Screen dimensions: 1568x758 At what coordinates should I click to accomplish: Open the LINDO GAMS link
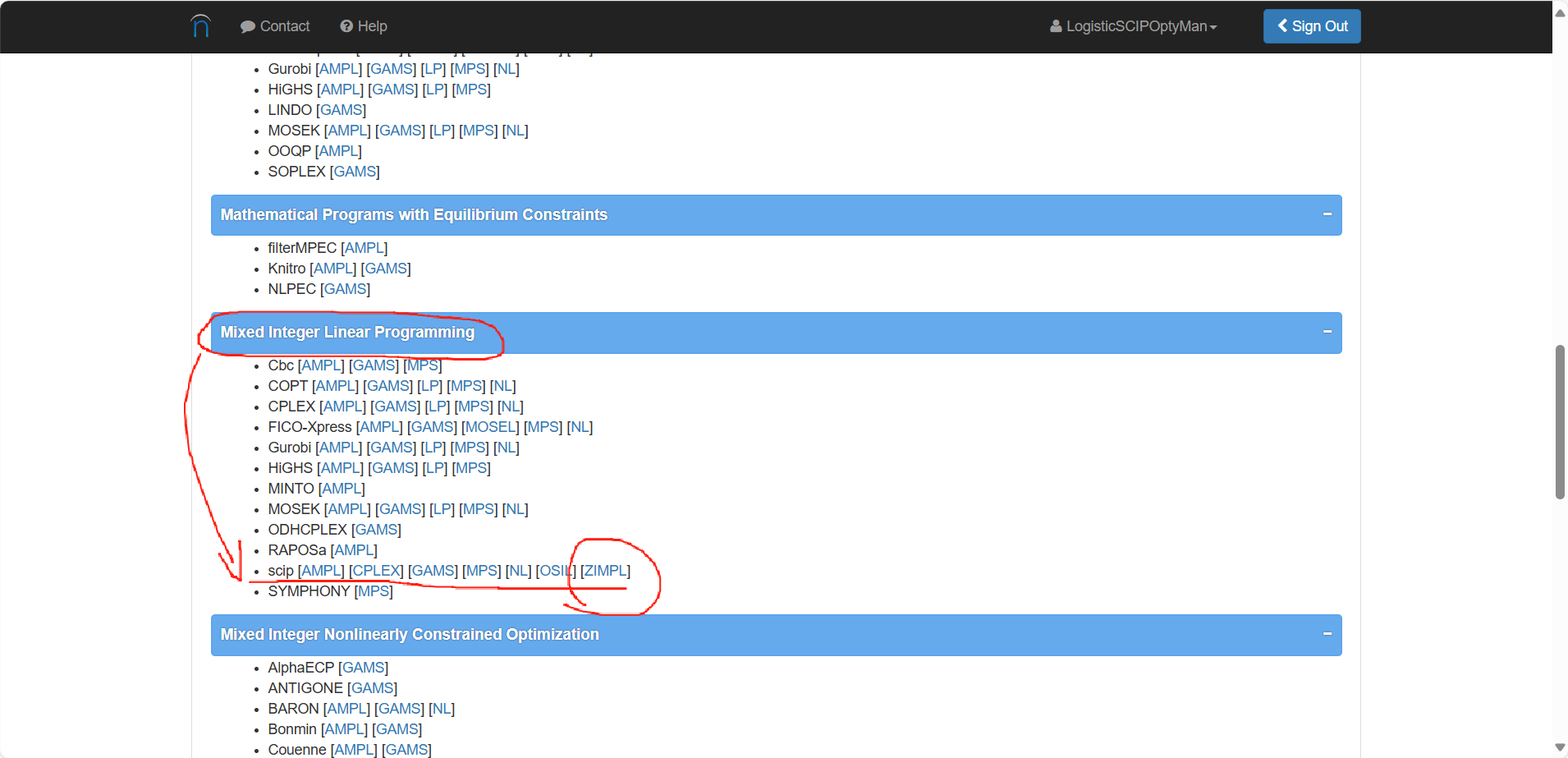click(342, 110)
